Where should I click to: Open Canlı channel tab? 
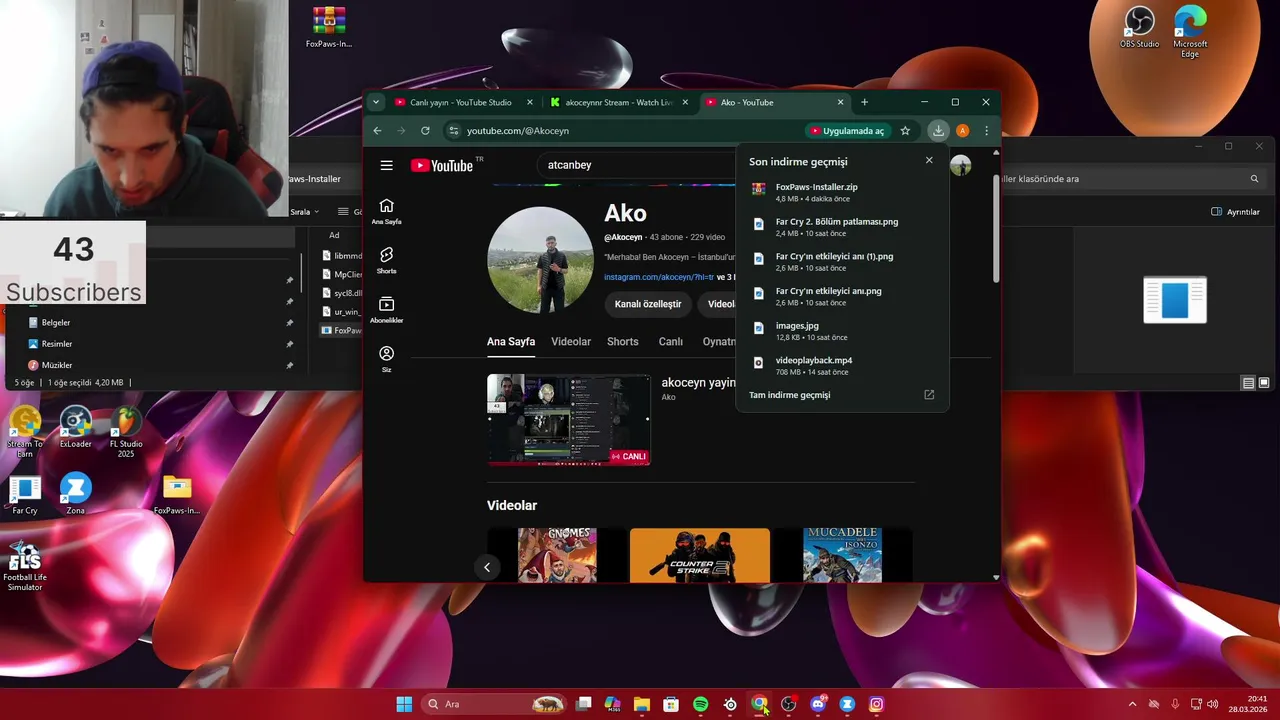point(670,342)
